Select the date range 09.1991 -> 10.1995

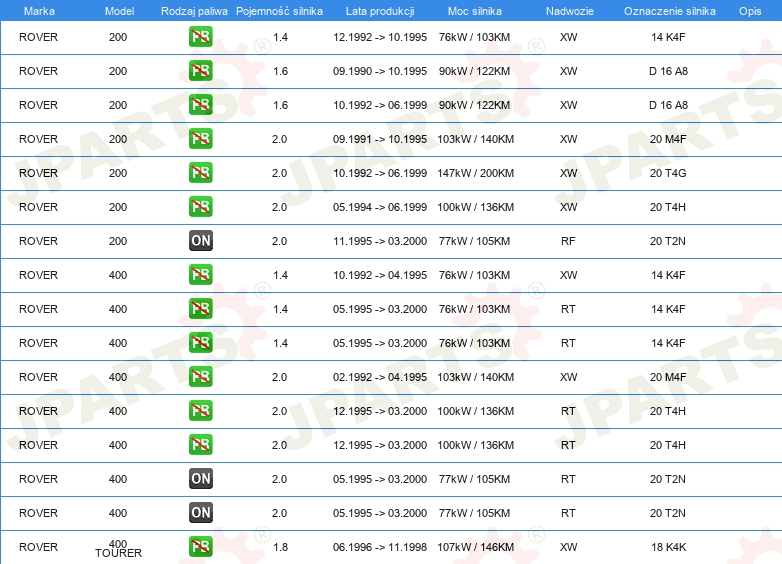380,139
